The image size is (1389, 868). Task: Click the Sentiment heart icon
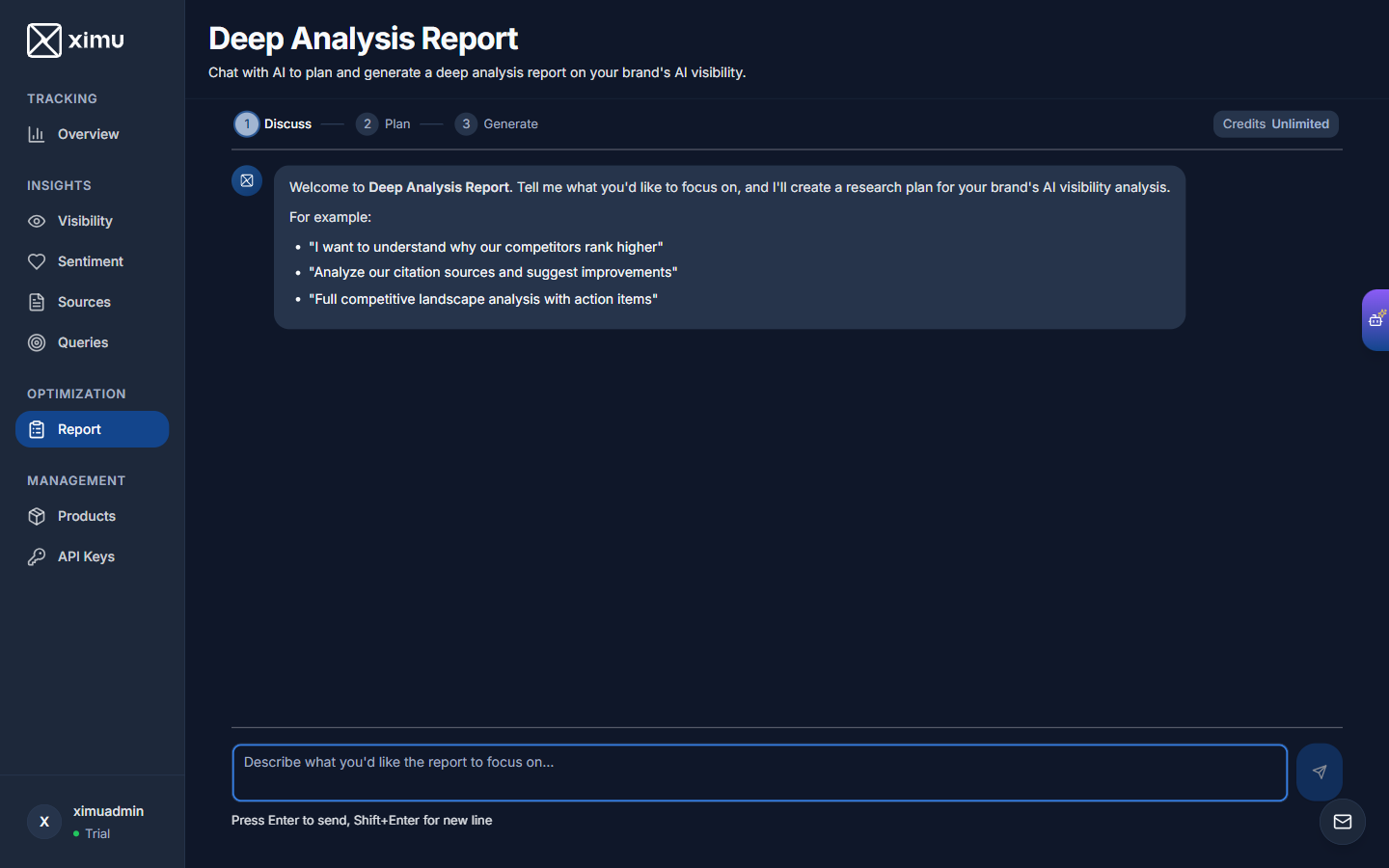tap(37, 261)
